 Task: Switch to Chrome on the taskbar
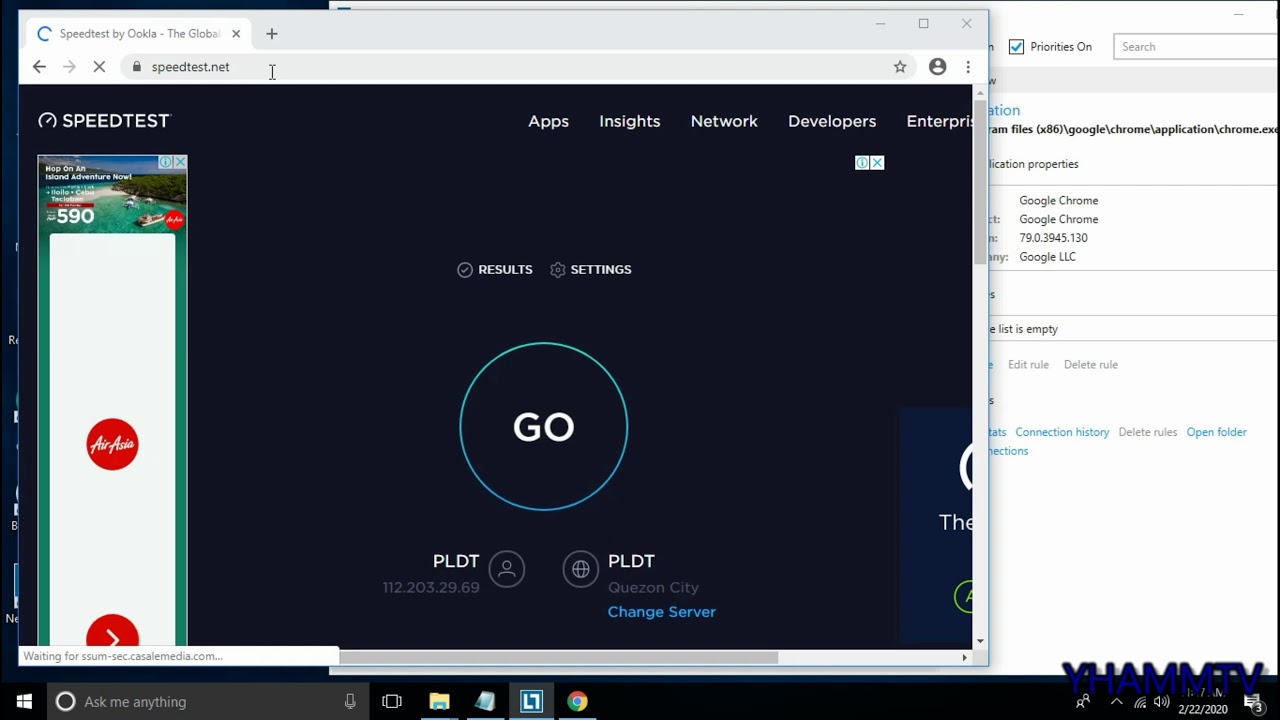click(x=577, y=702)
